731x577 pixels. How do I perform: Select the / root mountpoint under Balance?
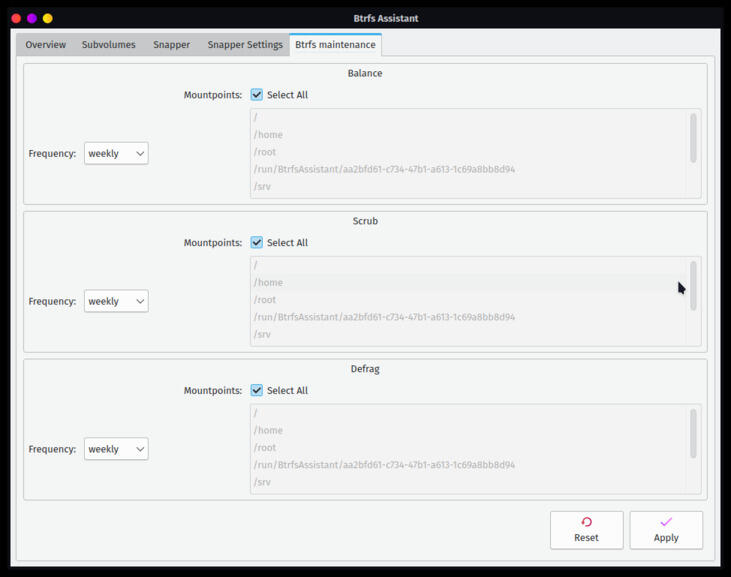[x=469, y=117]
